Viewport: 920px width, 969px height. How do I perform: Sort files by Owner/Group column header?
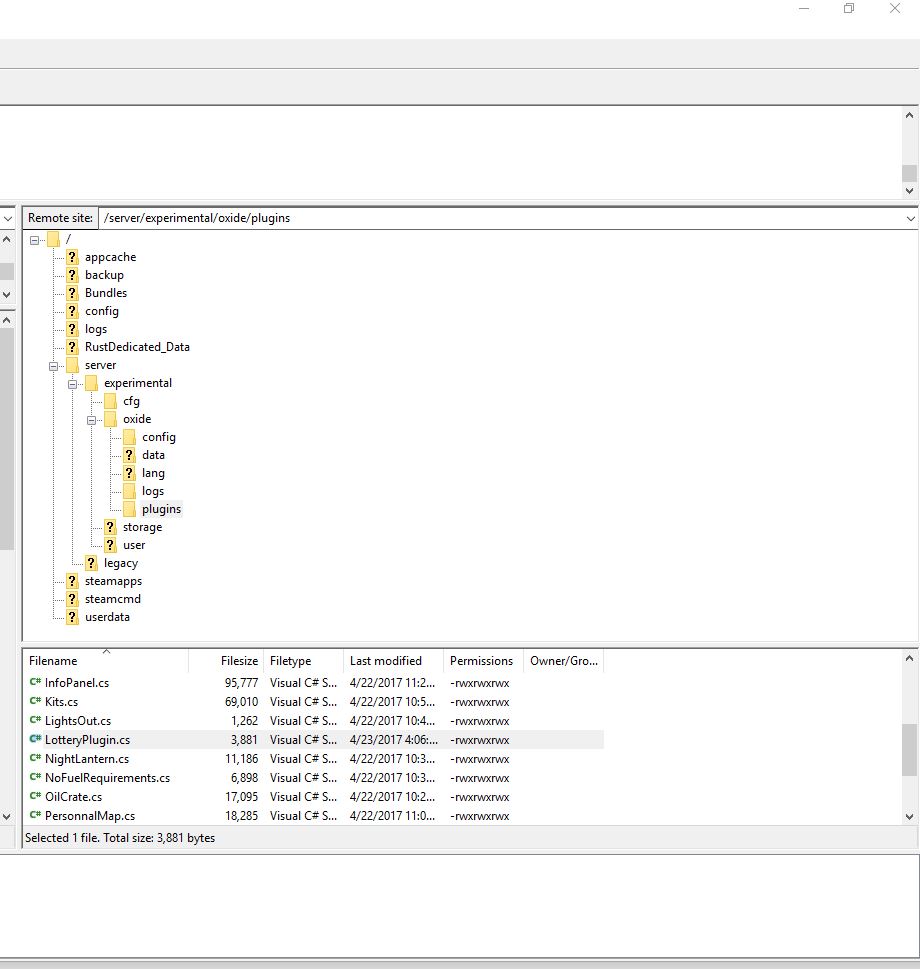(563, 661)
